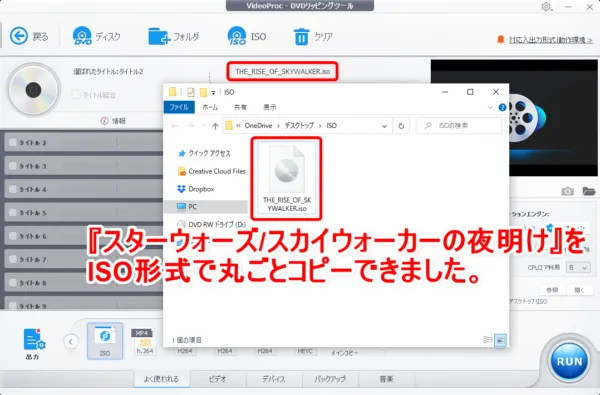Open the recent locations dropdown arrow
This screenshot has height=395, width=600.
click(x=204, y=126)
